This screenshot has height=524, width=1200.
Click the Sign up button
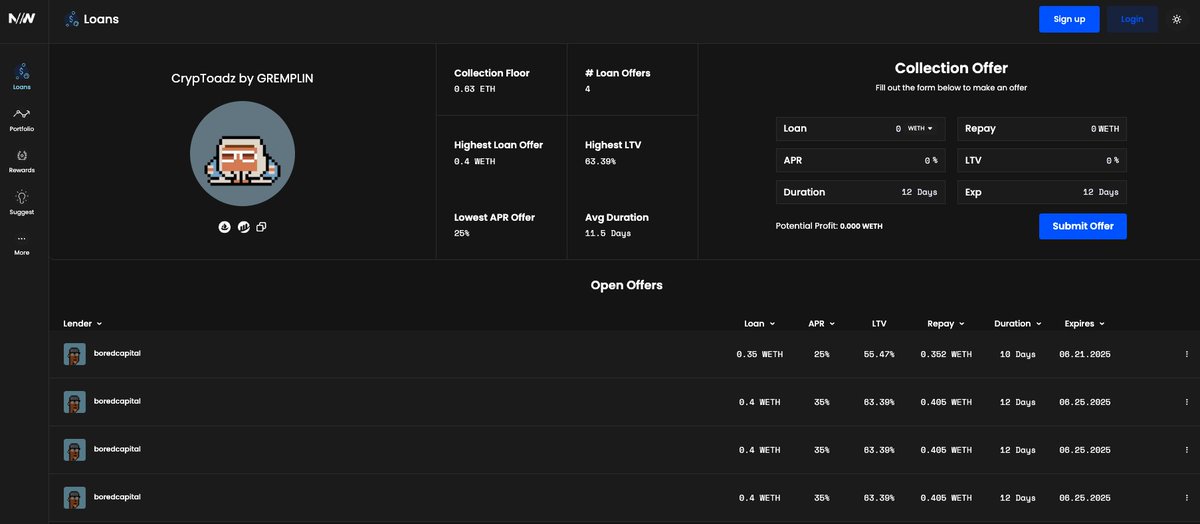click(x=1069, y=19)
